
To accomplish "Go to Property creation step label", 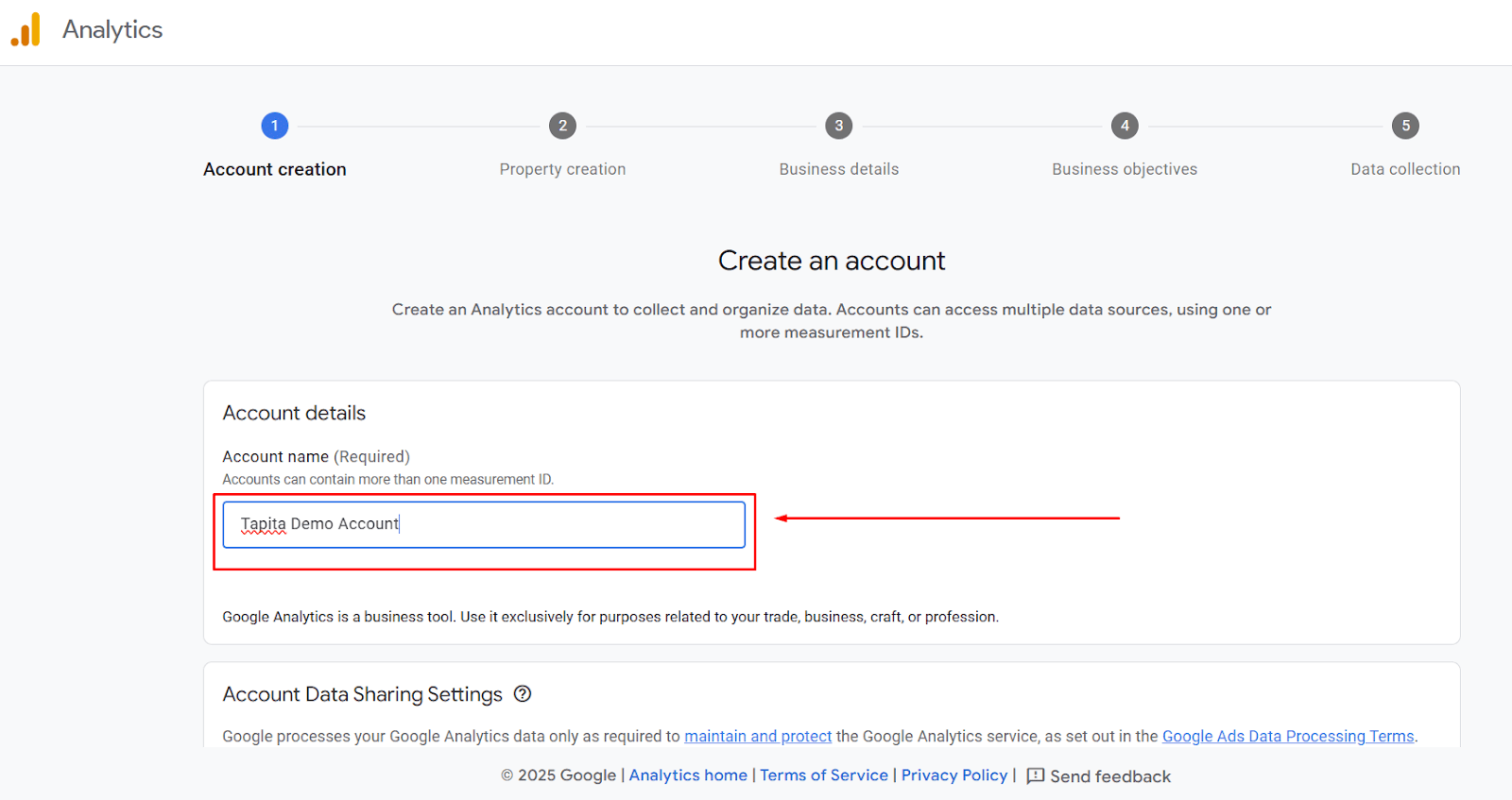I will pyautogui.click(x=562, y=169).
